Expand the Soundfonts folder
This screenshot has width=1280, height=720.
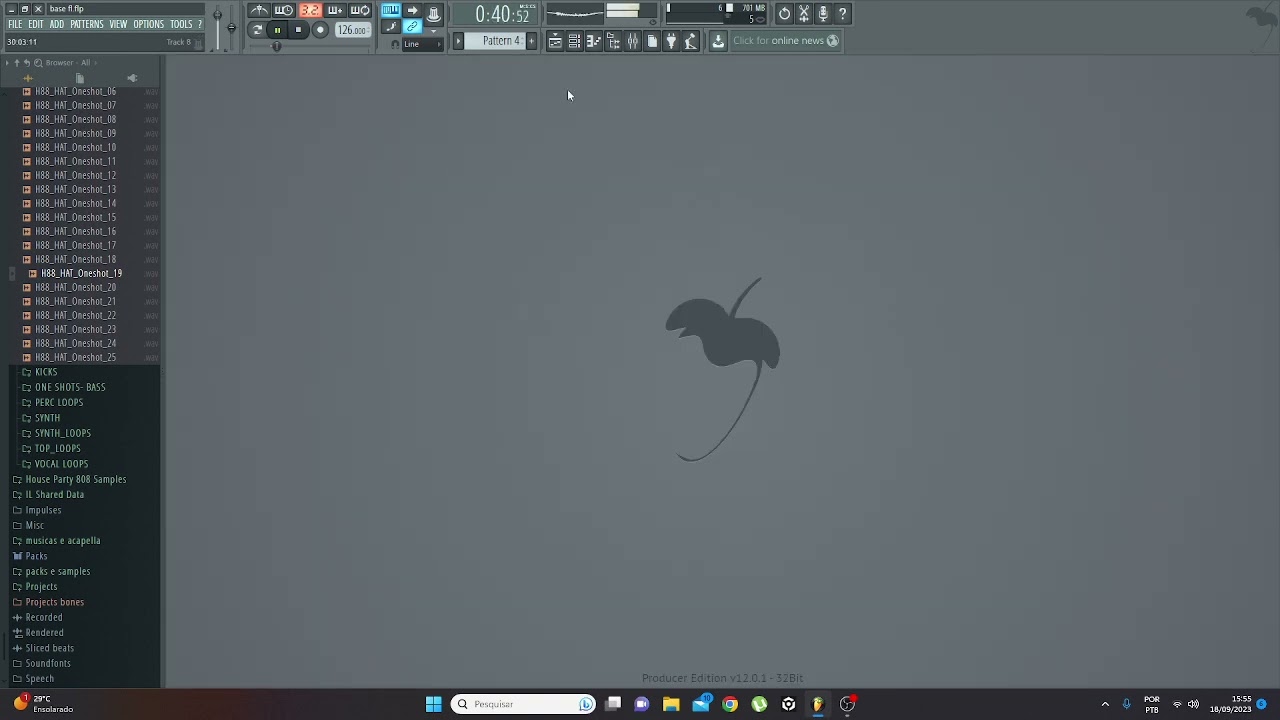tap(48, 664)
